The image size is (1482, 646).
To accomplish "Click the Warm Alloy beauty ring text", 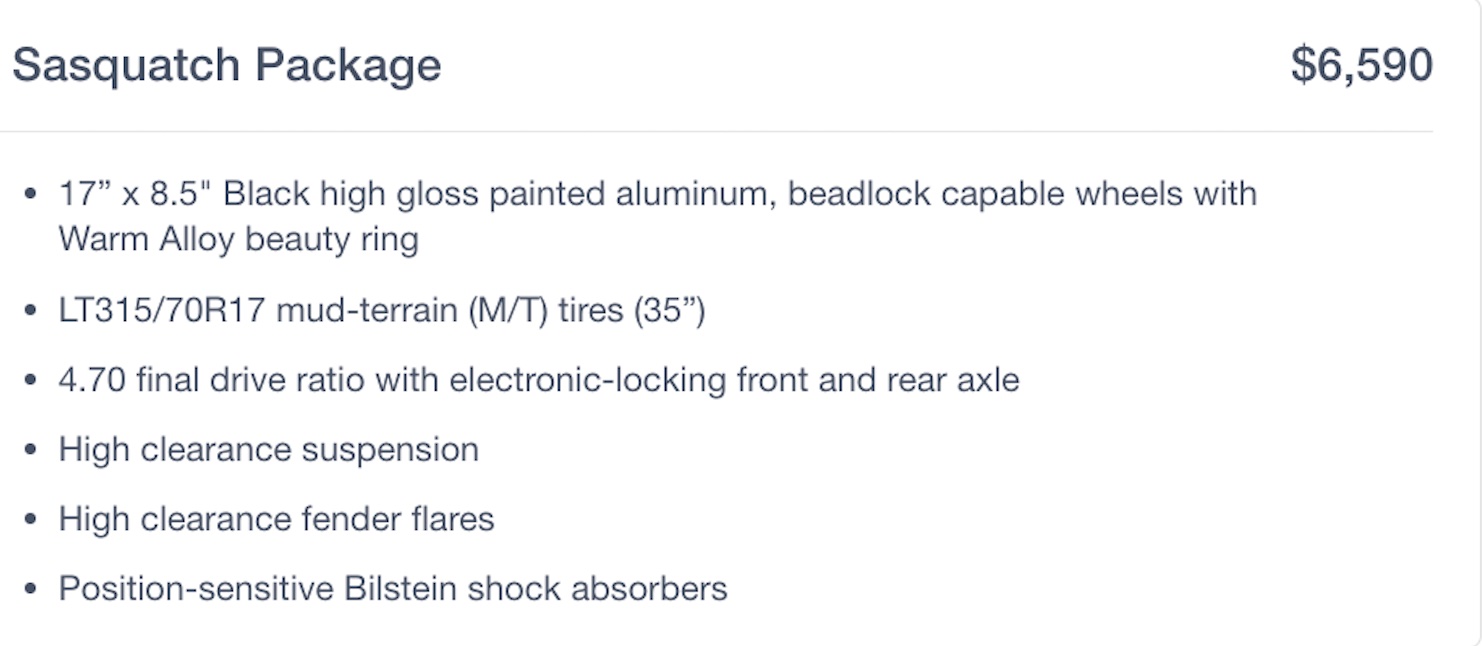I will click(x=238, y=240).
